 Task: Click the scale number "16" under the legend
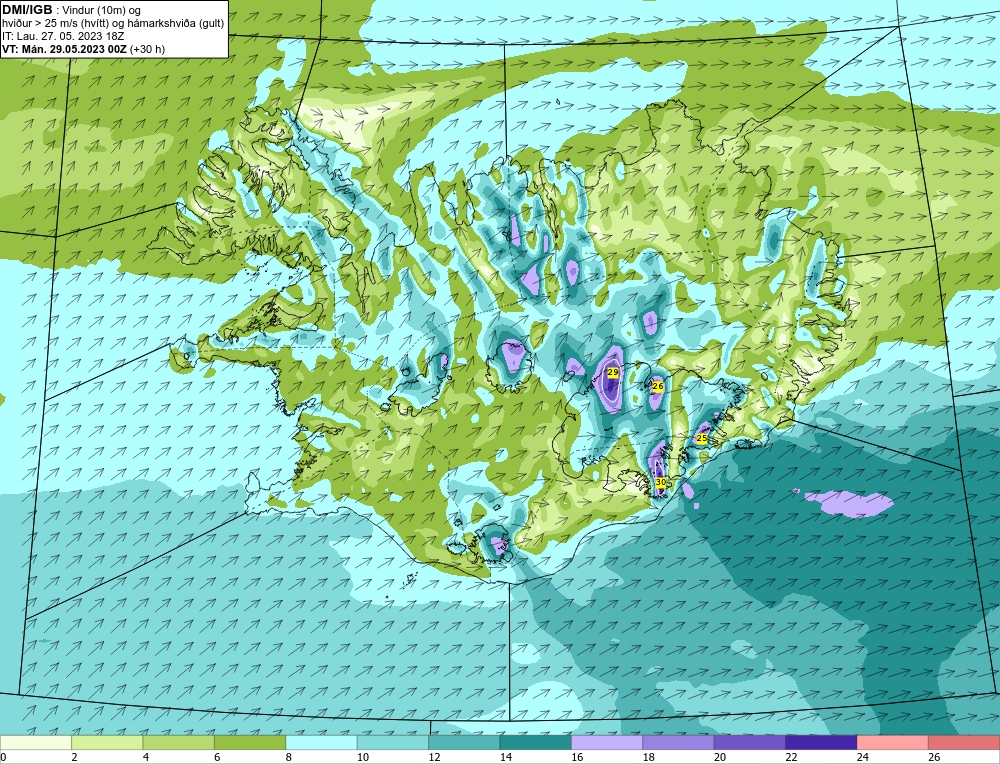[577, 757]
